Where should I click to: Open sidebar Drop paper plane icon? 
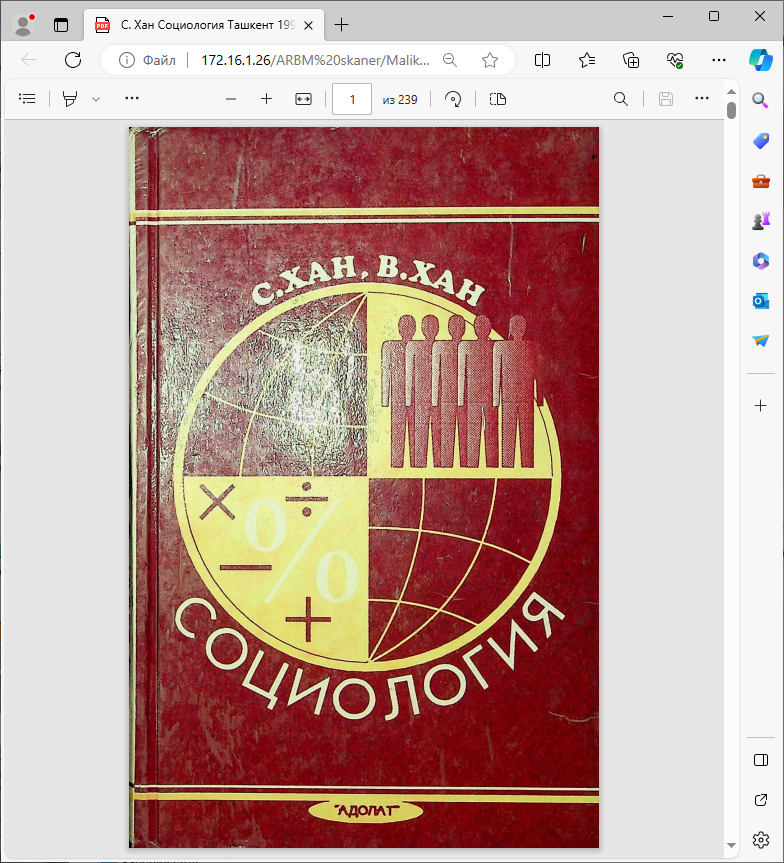click(761, 341)
